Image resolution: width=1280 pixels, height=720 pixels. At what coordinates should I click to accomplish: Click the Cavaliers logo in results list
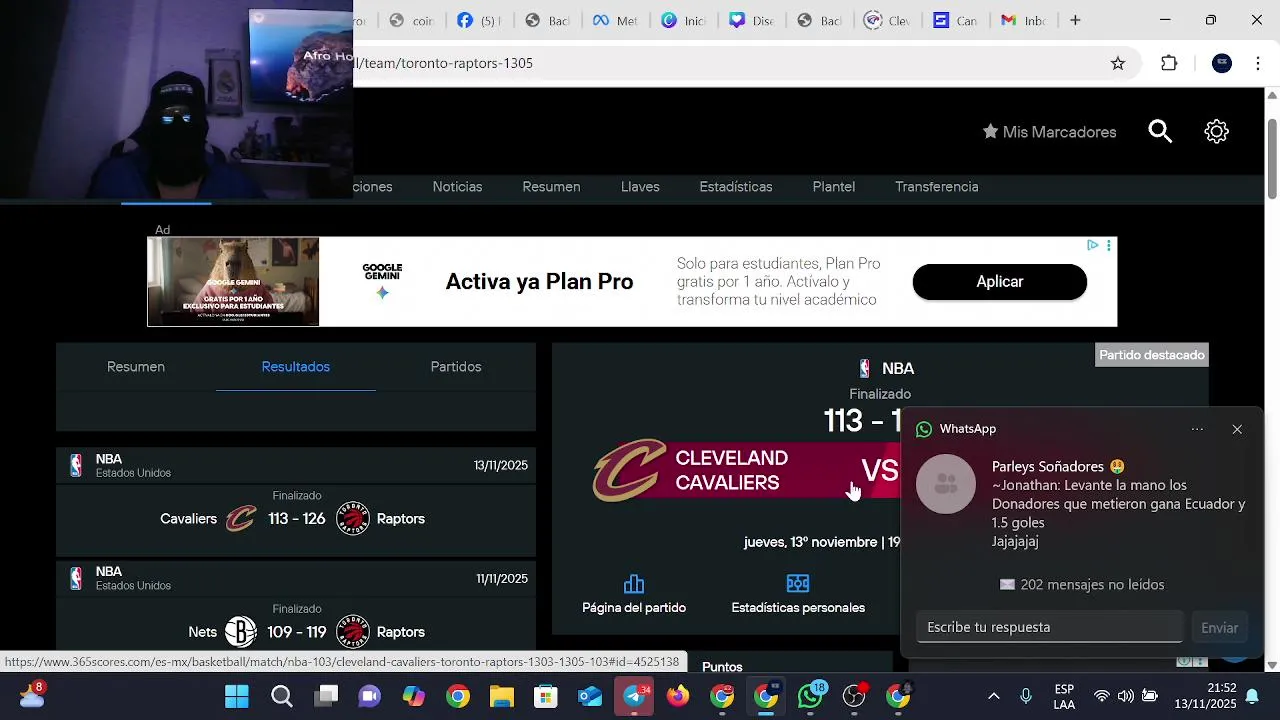(241, 519)
